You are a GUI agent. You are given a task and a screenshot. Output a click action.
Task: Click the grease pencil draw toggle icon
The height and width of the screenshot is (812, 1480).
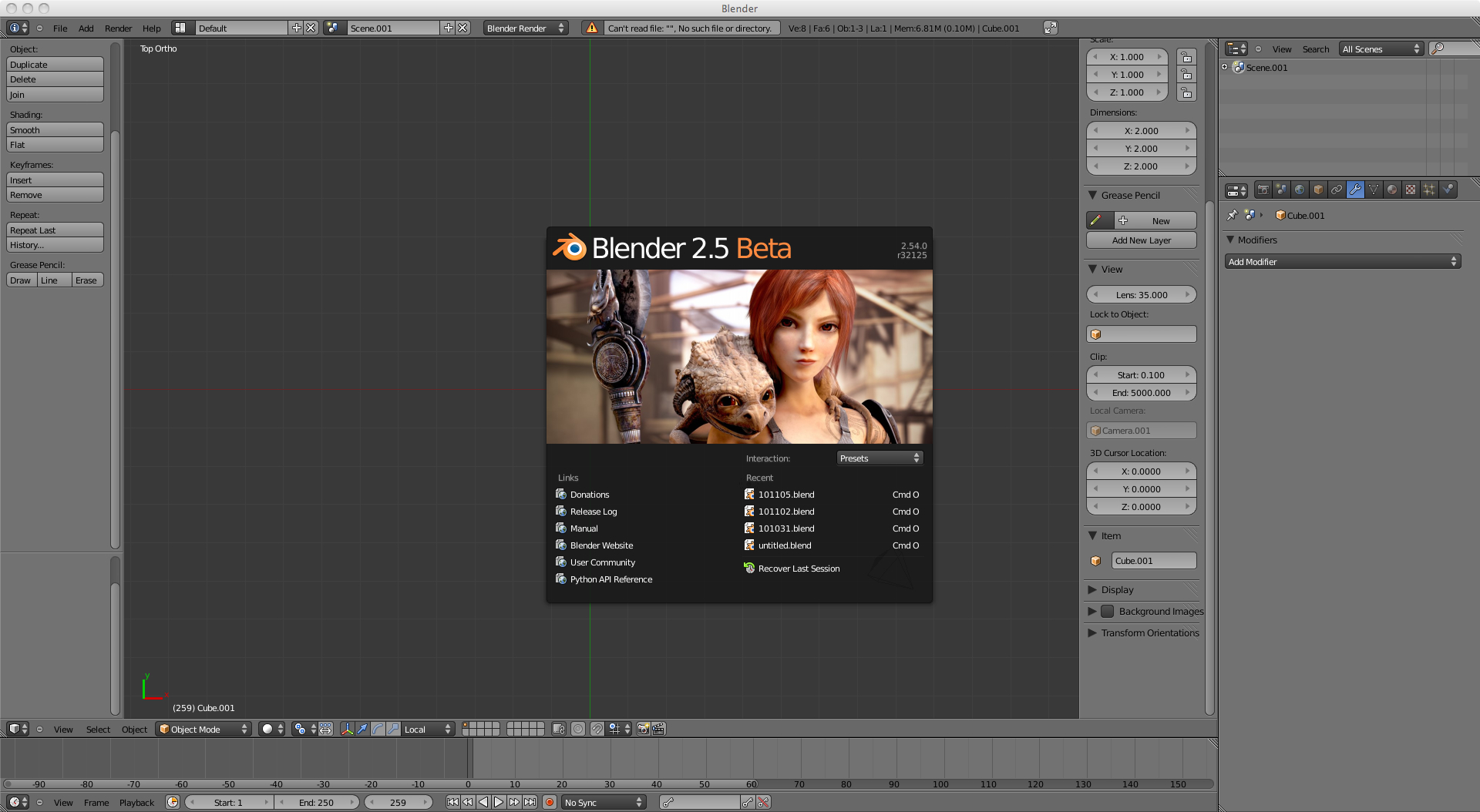pyautogui.click(x=1100, y=220)
